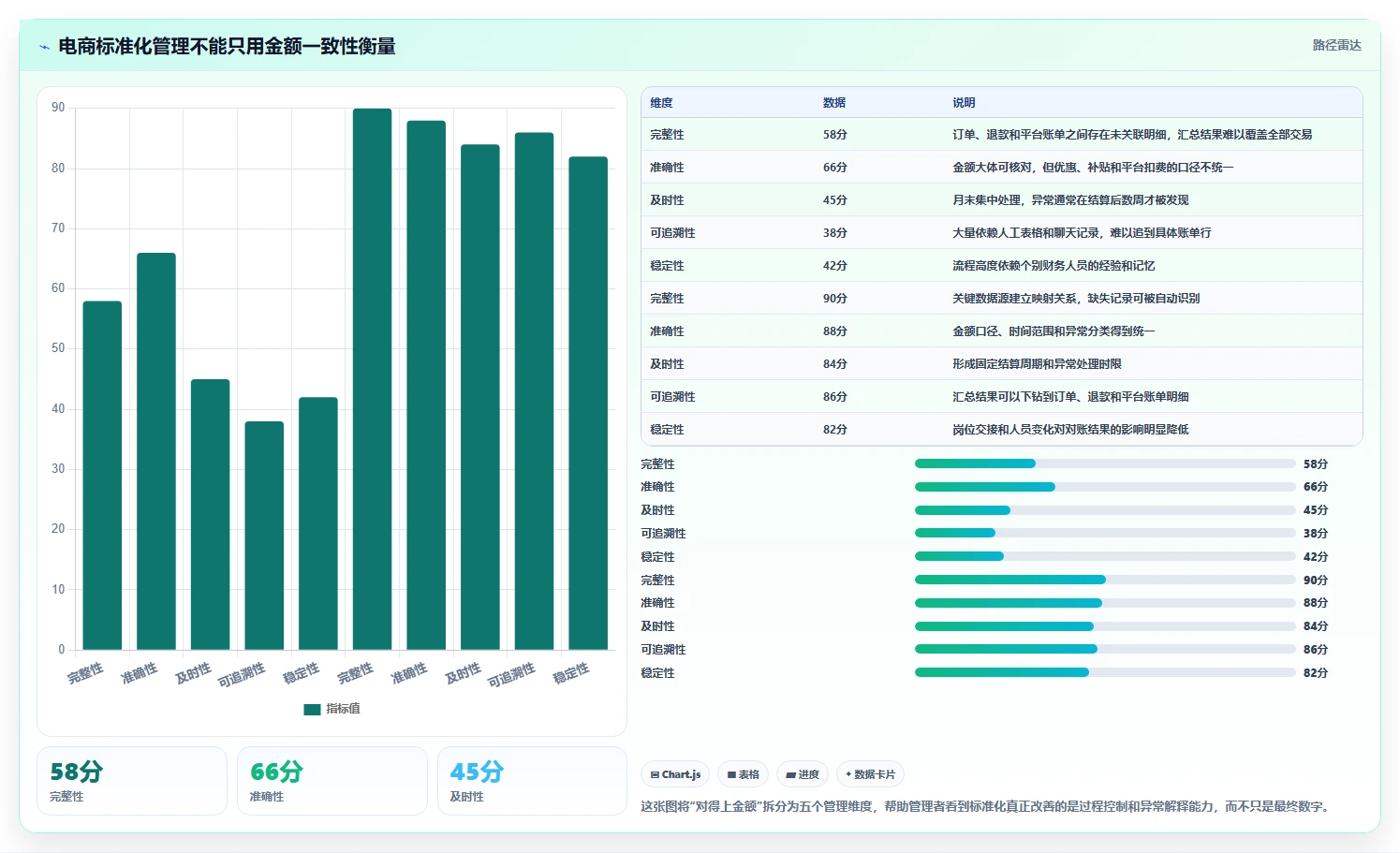This screenshot has width=1400, height=853.
Task: Click the y-axis tick label 50
Action: point(58,348)
